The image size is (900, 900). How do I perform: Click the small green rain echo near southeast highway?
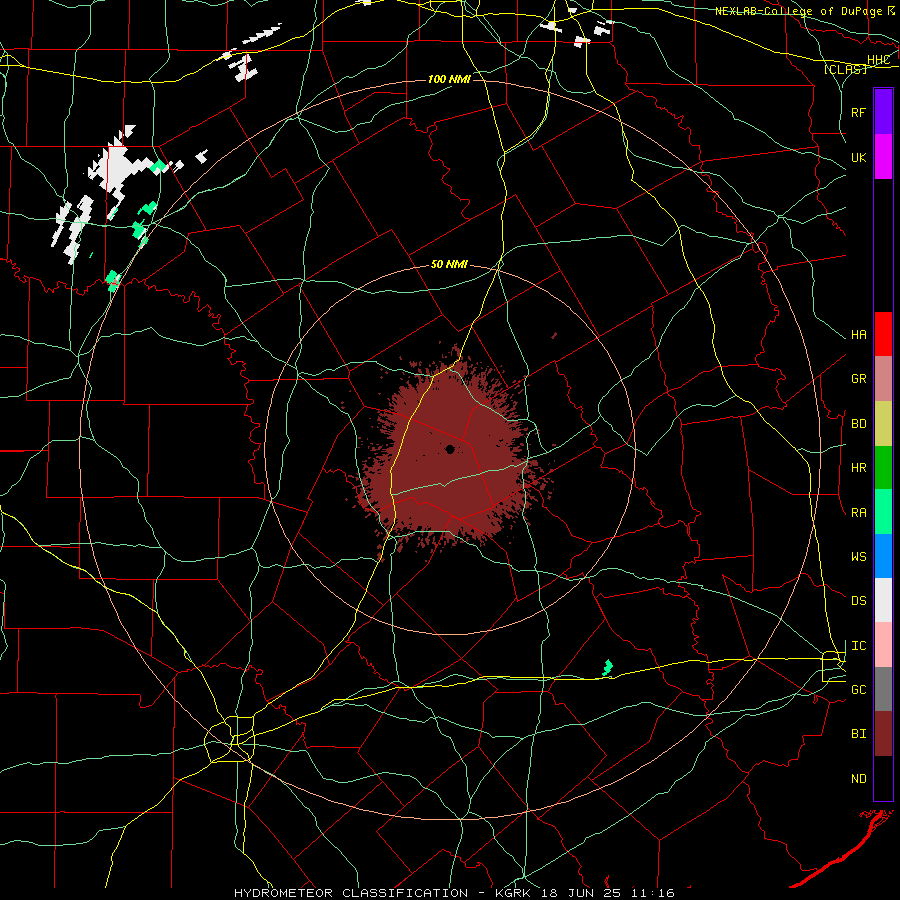607,668
